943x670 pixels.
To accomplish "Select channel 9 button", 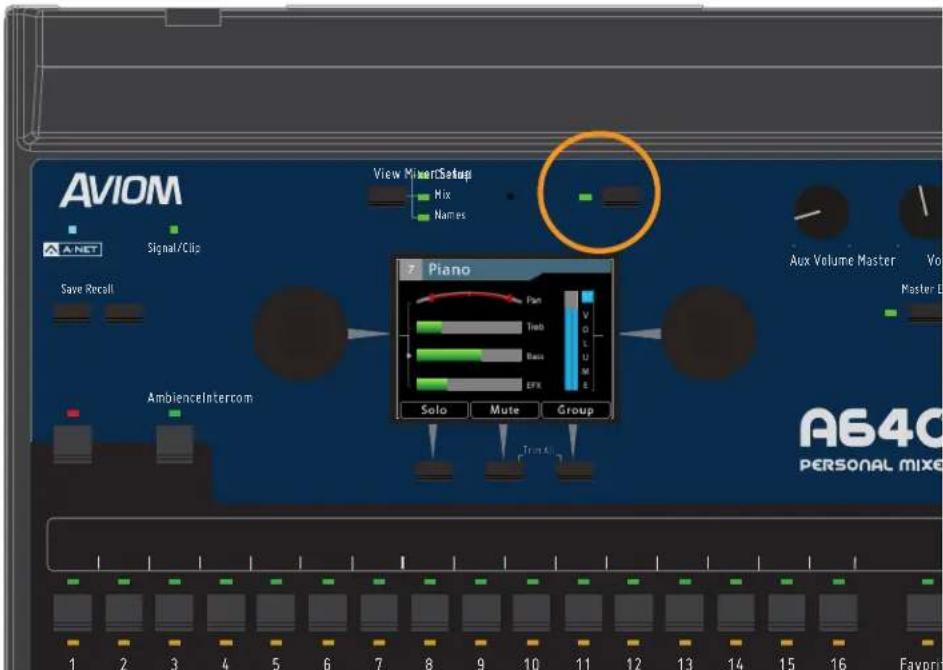I will pyautogui.click(x=481, y=613).
